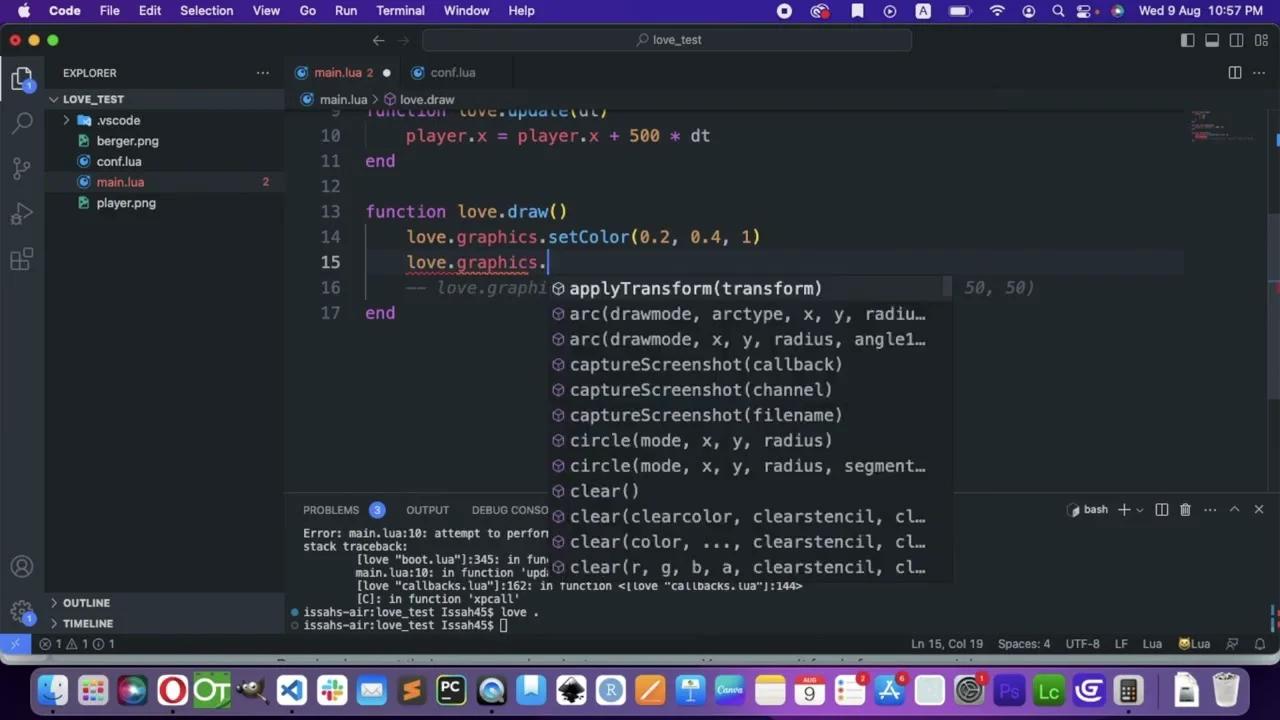Open the Search view in the activity bar
1280x720 pixels.
(22, 124)
